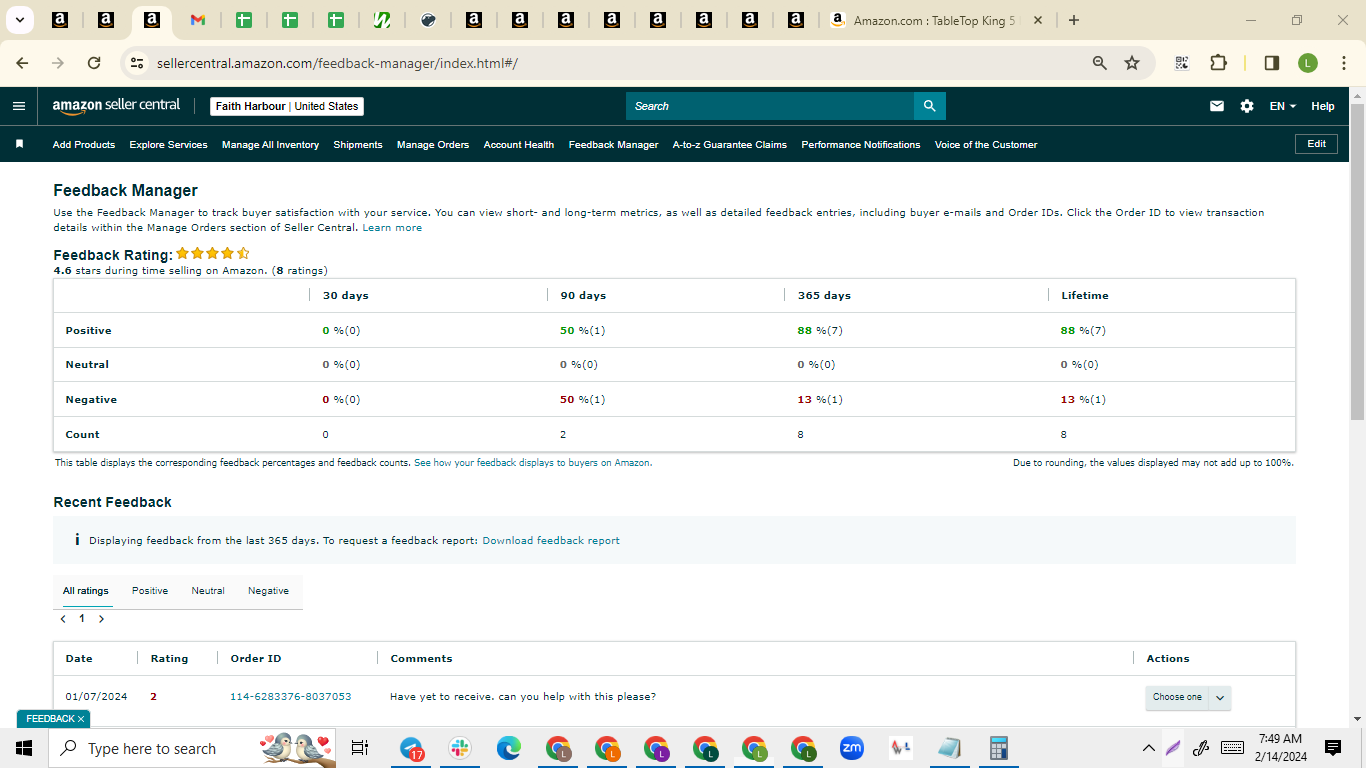Open the Seller Central settings gear
Image resolution: width=1366 pixels, height=768 pixels.
tap(1247, 106)
